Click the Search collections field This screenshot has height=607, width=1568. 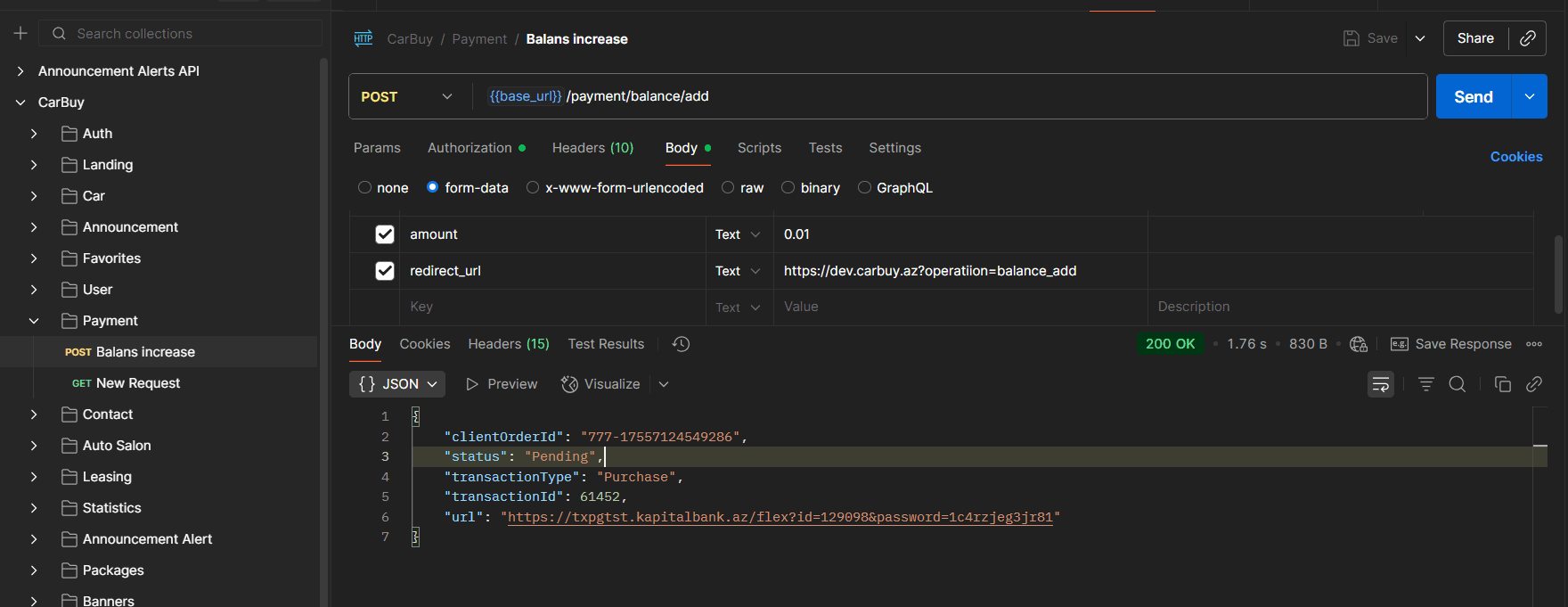pyautogui.click(x=181, y=33)
